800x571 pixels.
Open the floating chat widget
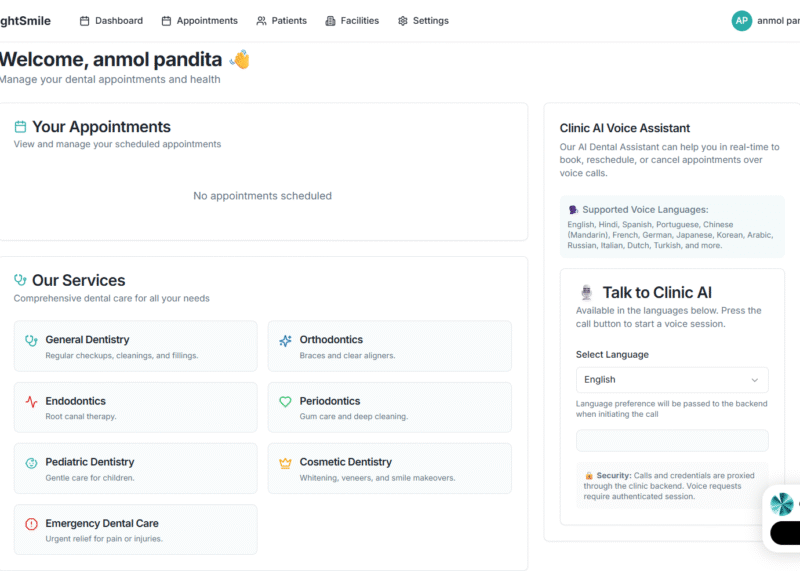pyautogui.click(x=782, y=505)
